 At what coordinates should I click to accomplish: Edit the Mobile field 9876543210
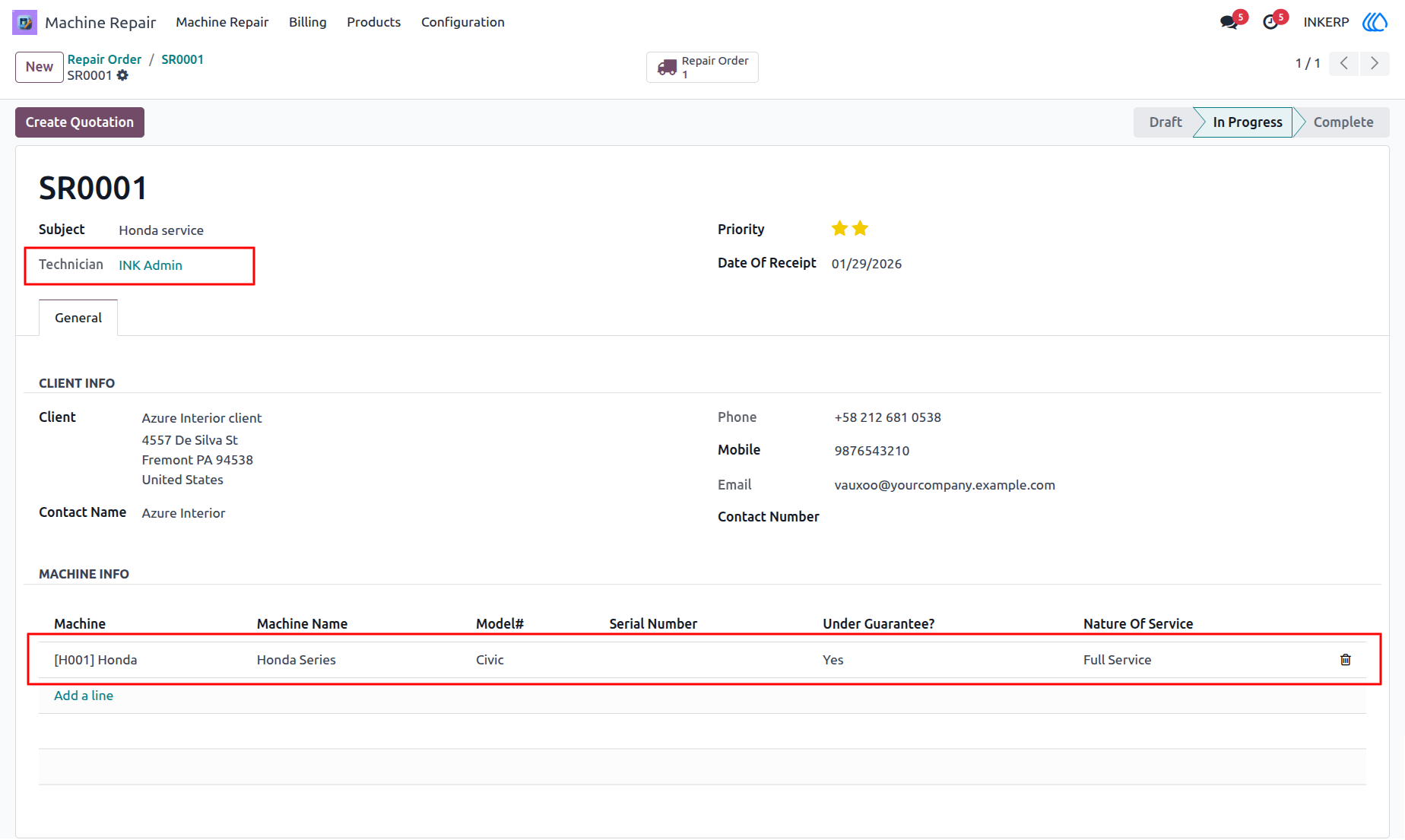click(872, 451)
